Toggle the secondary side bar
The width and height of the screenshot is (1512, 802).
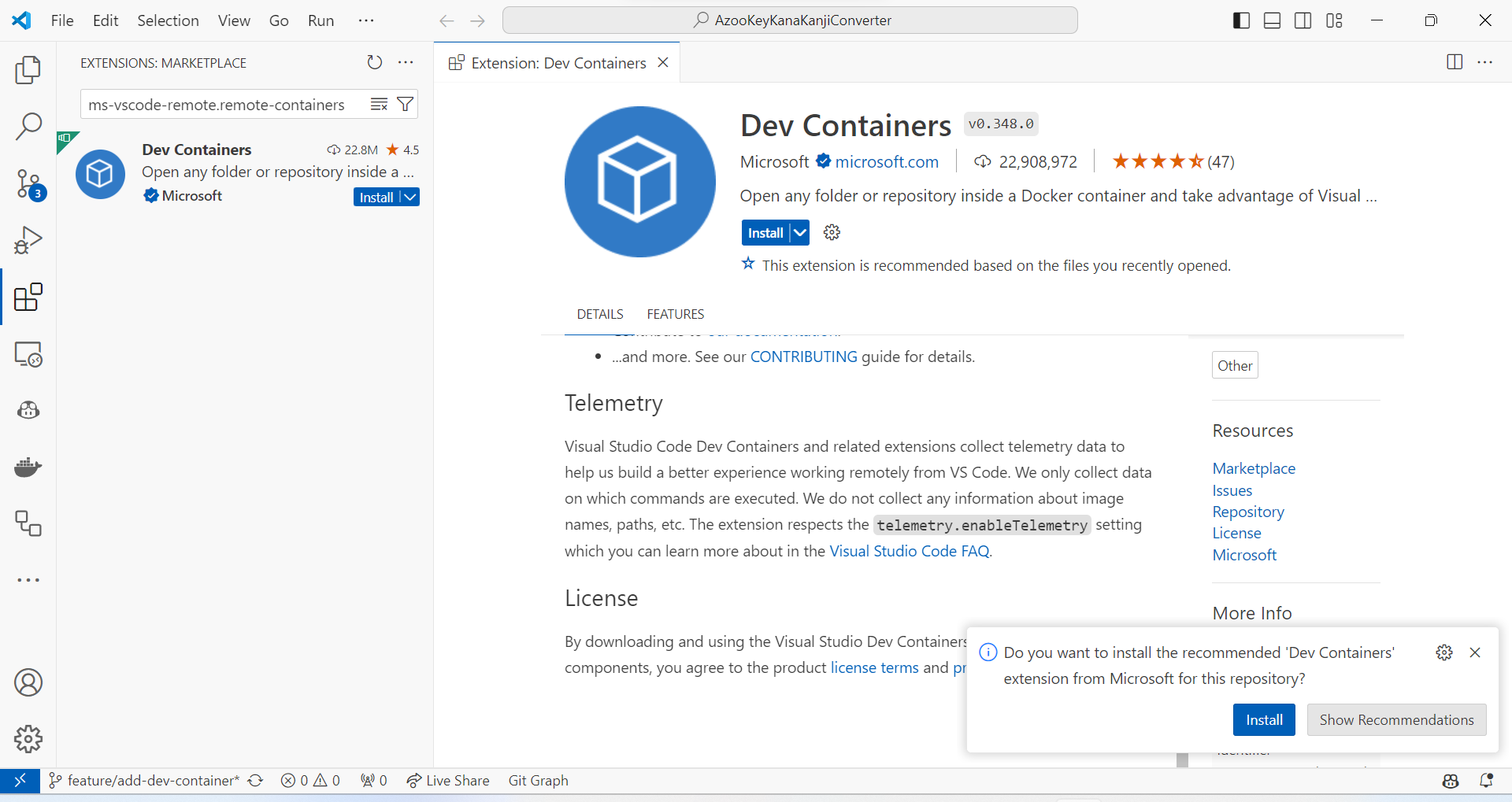[x=1303, y=20]
